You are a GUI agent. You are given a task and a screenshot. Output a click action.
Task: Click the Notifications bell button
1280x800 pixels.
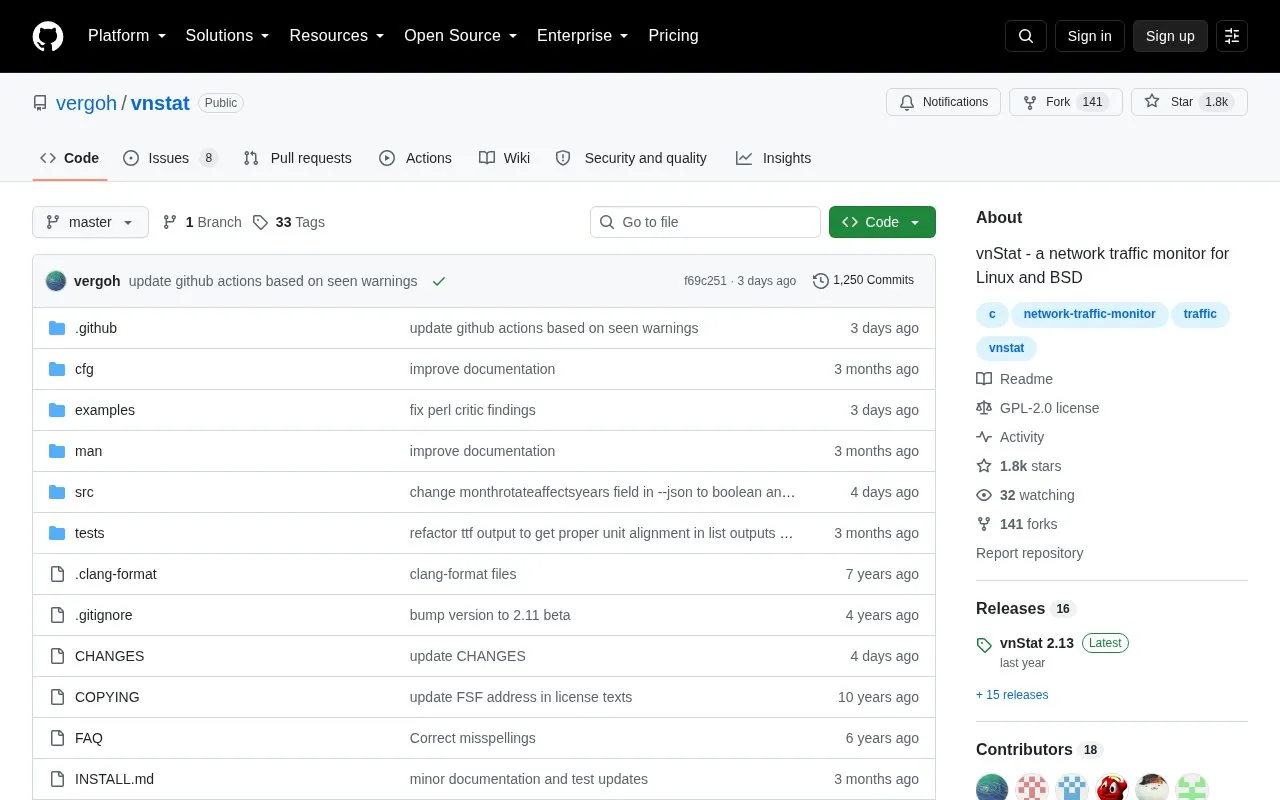tap(943, 102)
